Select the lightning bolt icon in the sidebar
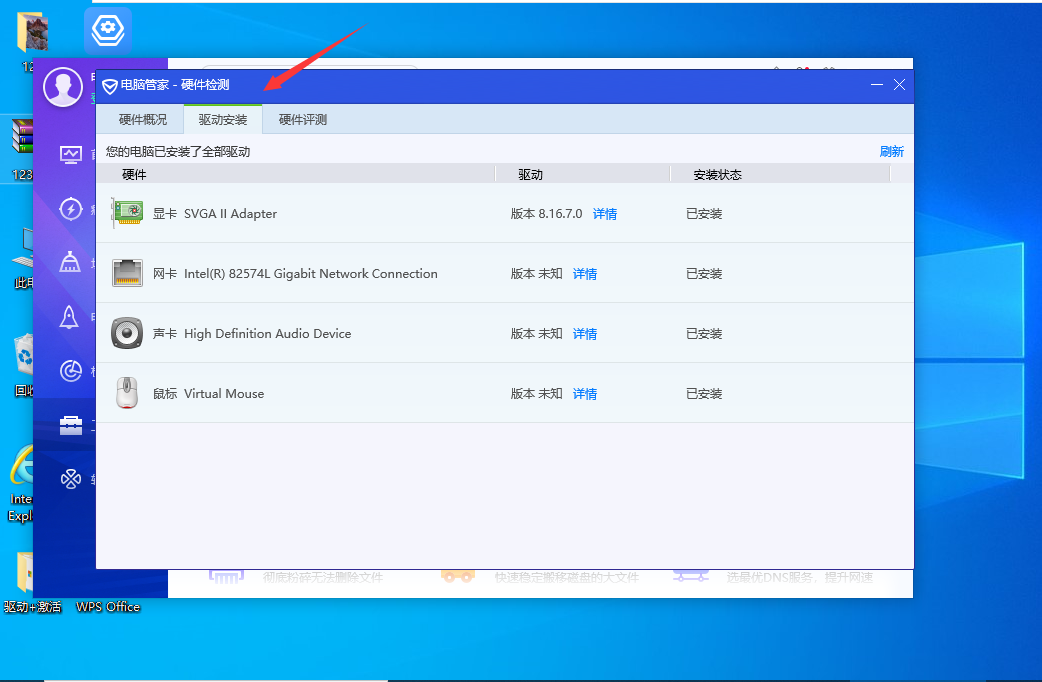Viewport: 1042px width, 682px height. click(x=70, y=208)
